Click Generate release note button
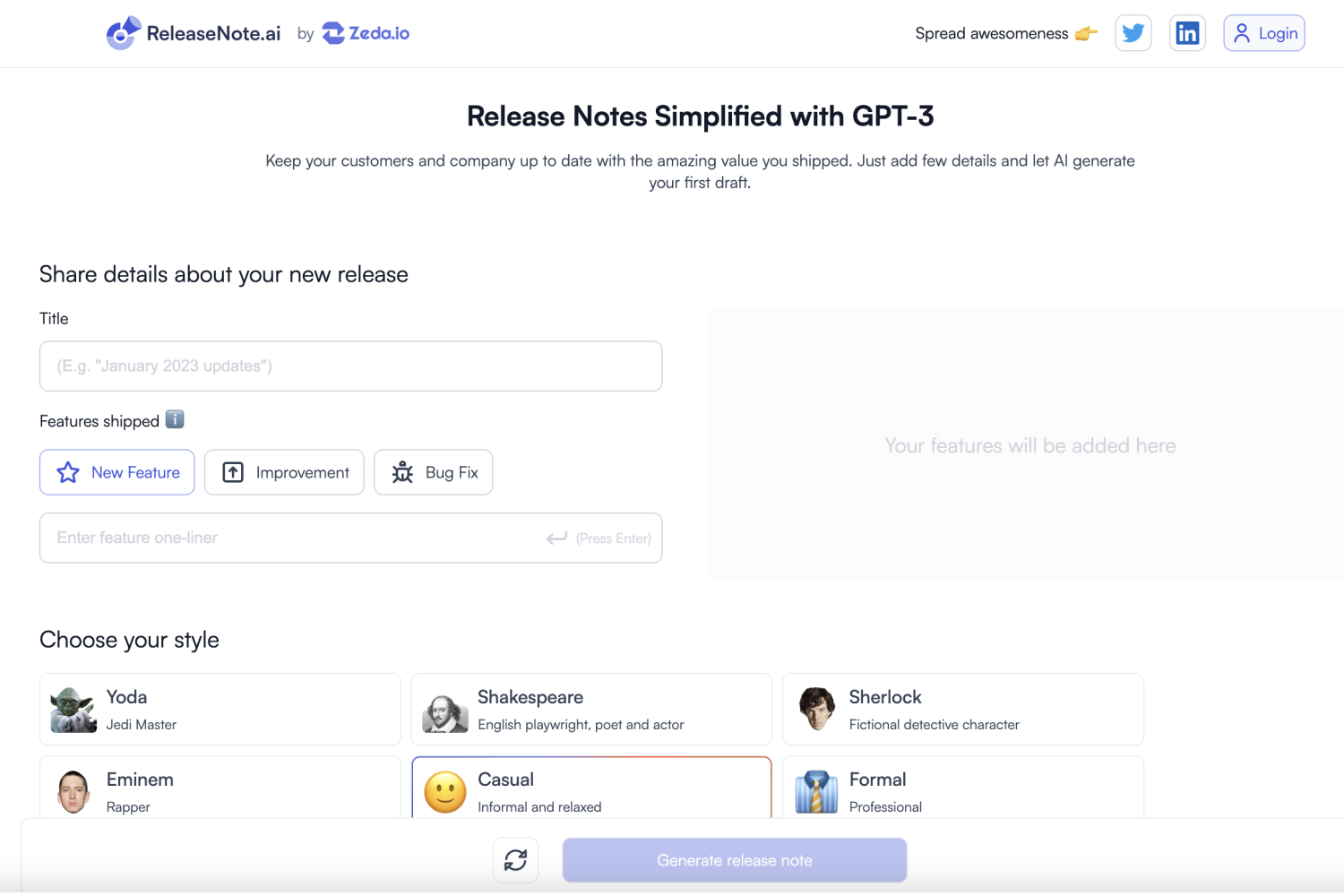The height and width of the screenshot is (896, 1344). click(735, 860)
